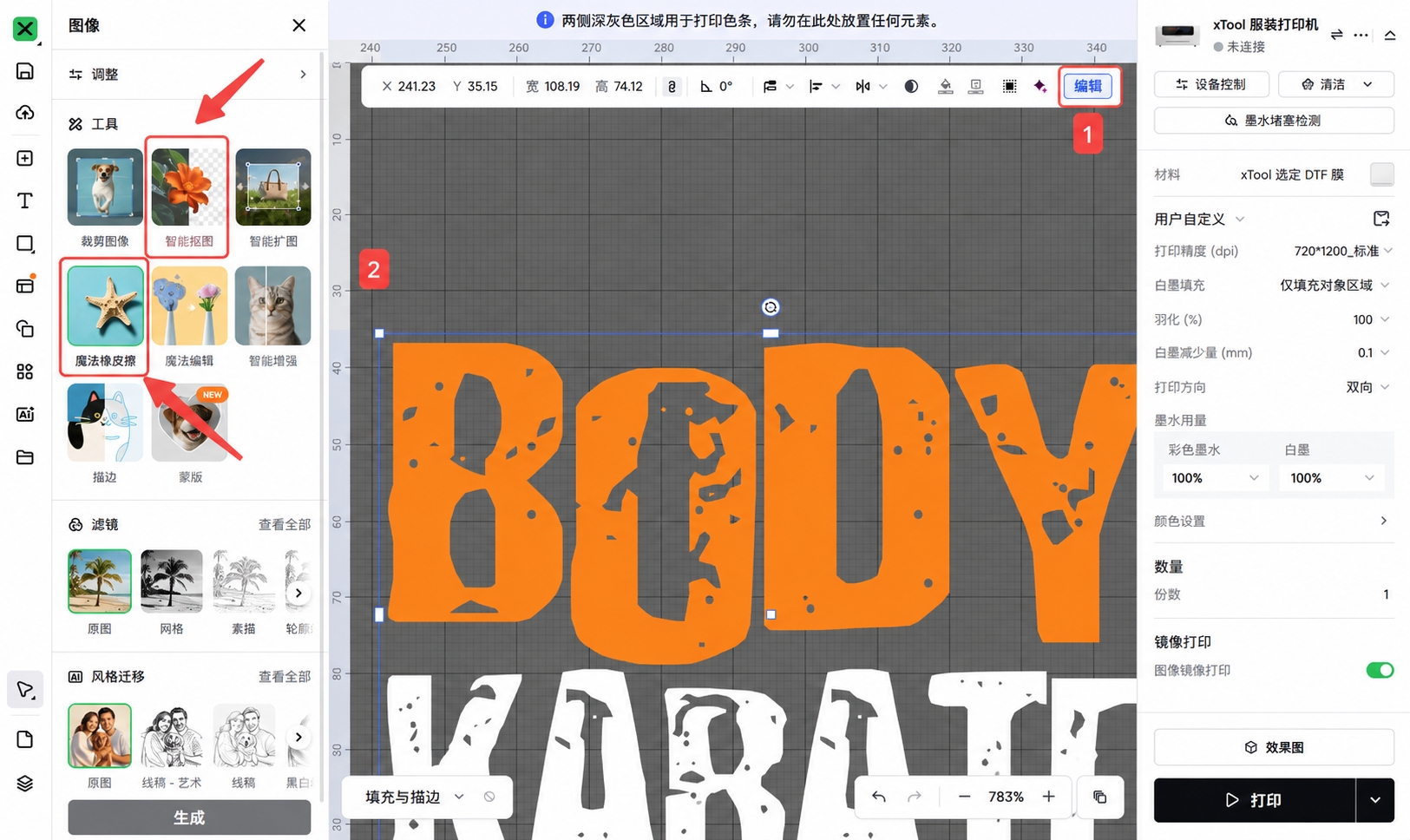The width and height of the screenshot is (1410, 840).
Task: Click the duplicate copy icon near zoom controls
Action: (1099, 797)
